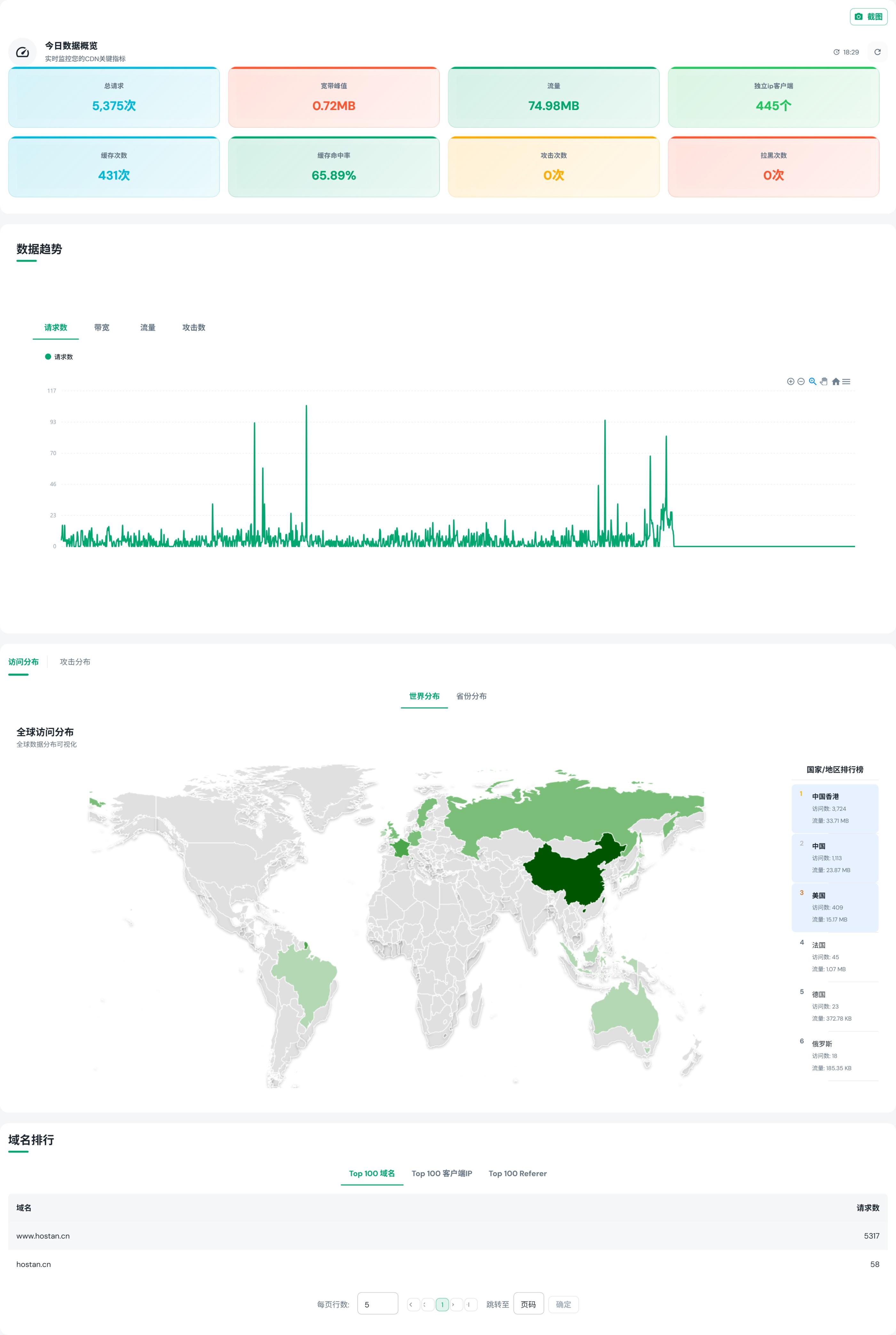The height and width of the screenshot is (1335, 896).
Task: Click the refresh icon beside 18:29
Action: point(877,52)
